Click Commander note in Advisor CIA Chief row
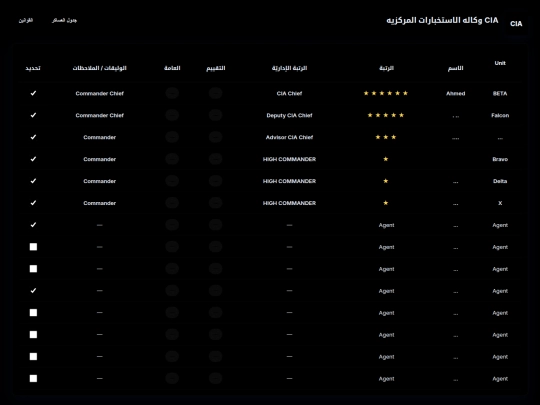 (100, 137)
